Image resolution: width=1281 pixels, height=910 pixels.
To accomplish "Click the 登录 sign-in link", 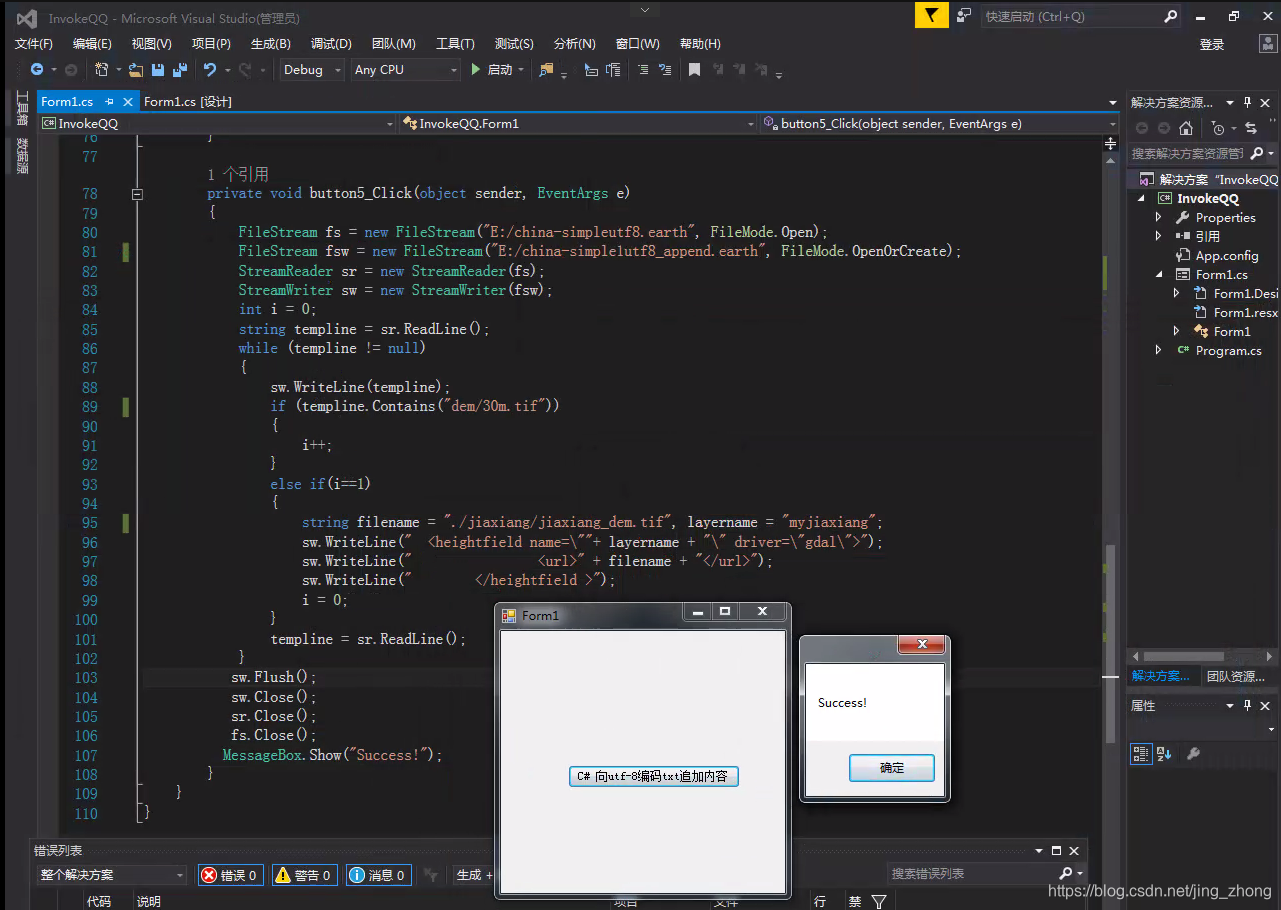I will 1212,44.
